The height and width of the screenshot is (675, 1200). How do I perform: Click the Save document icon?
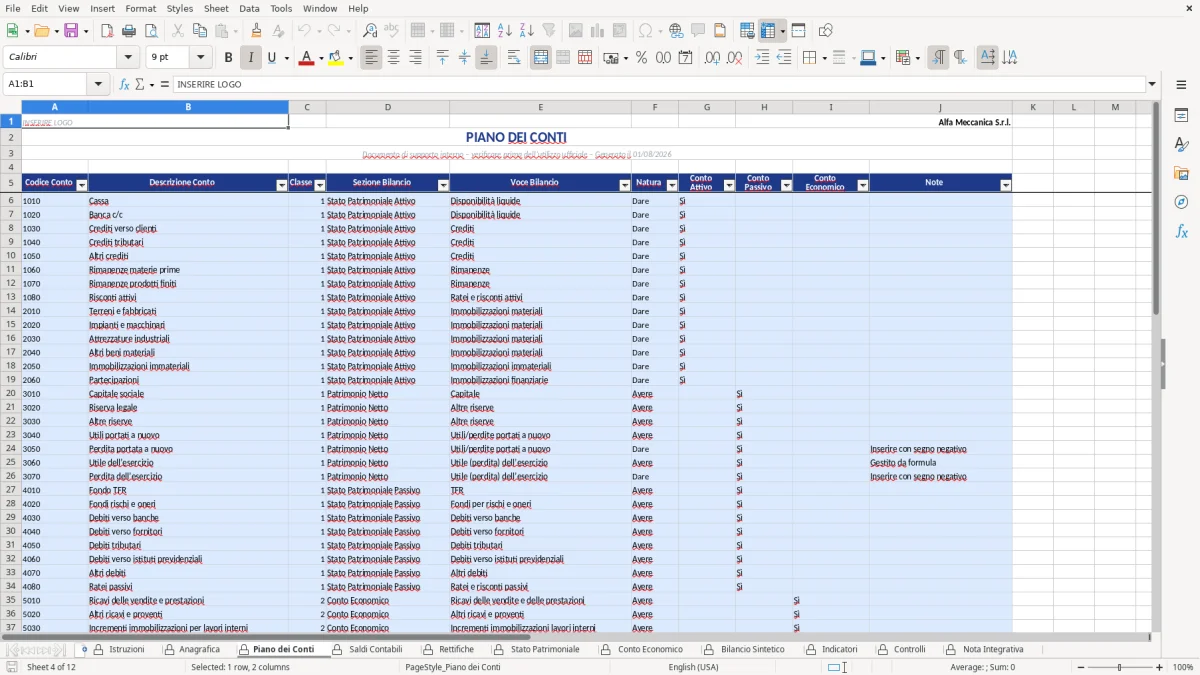click(x=71, y=31)
